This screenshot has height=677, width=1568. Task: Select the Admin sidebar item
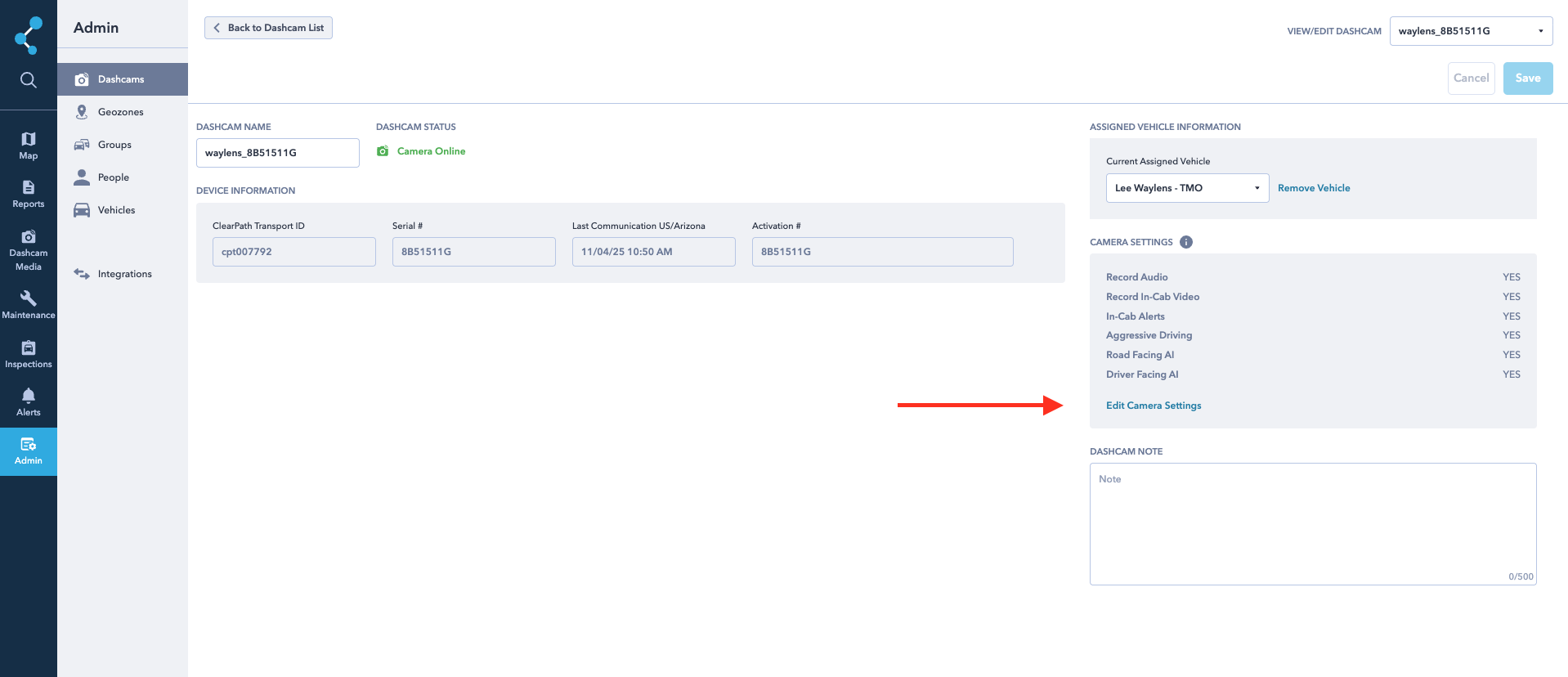[x=29, y=451]
